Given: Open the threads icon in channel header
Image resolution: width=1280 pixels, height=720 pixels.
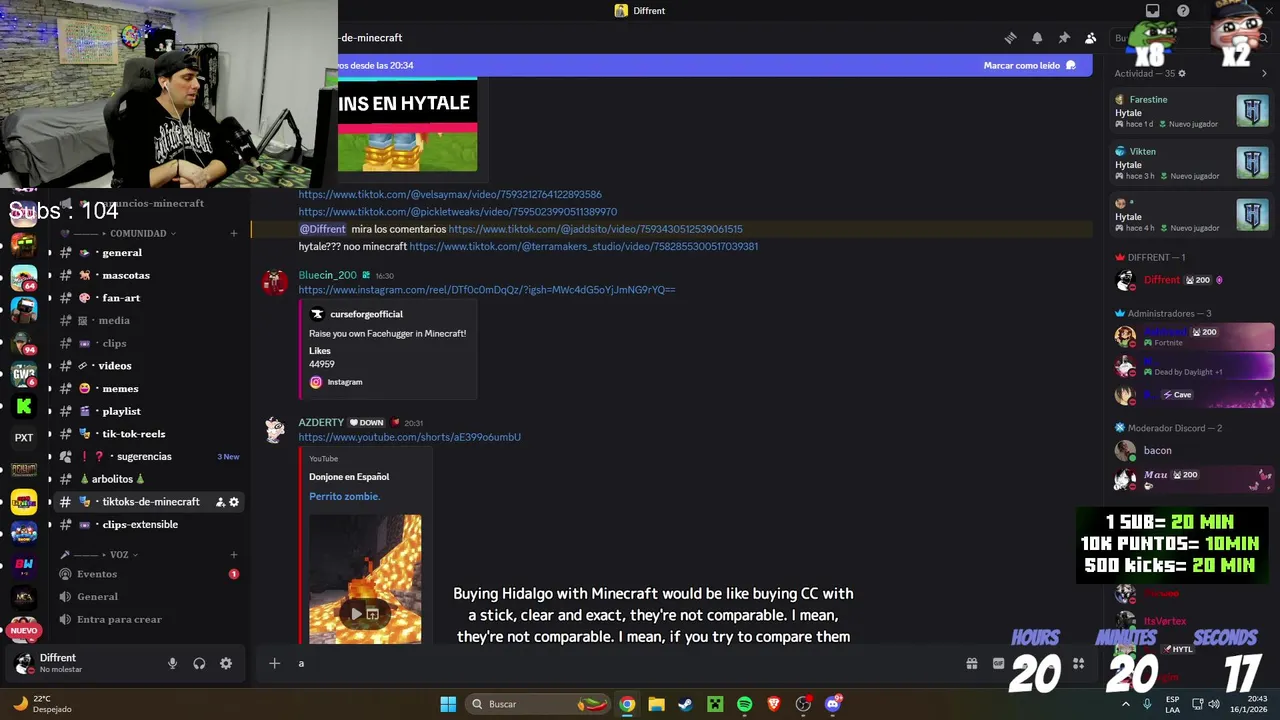Looking at the screenshot, I should [x=1010, y=38].
